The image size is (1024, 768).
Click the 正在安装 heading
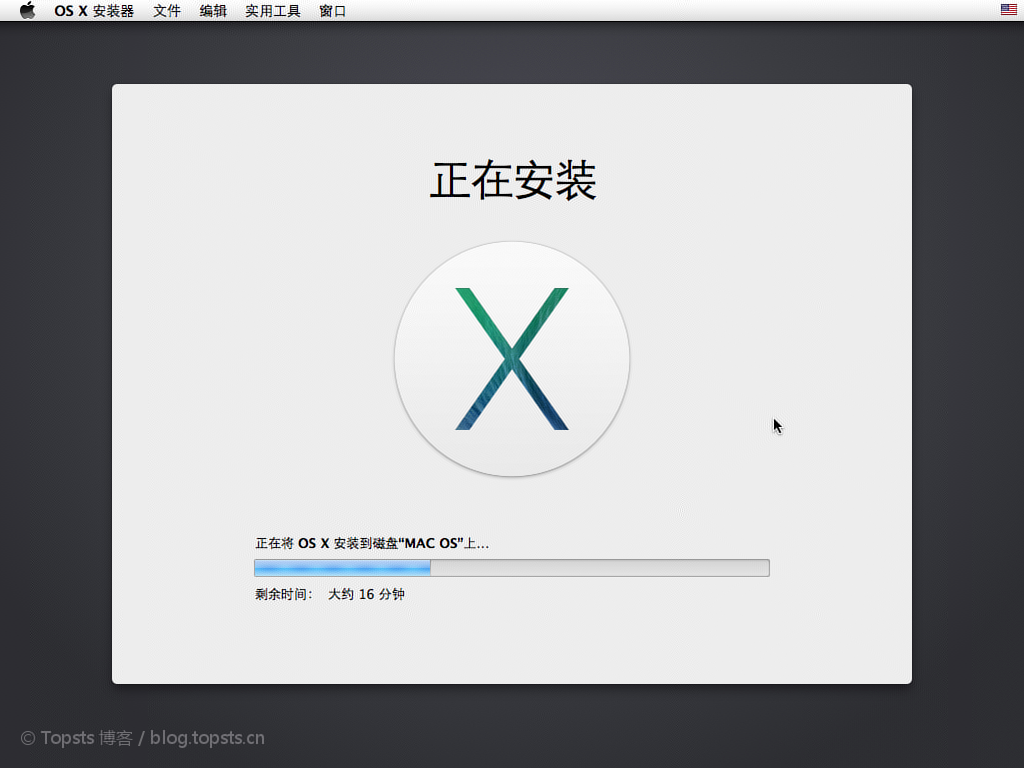(x=513, y=180)
